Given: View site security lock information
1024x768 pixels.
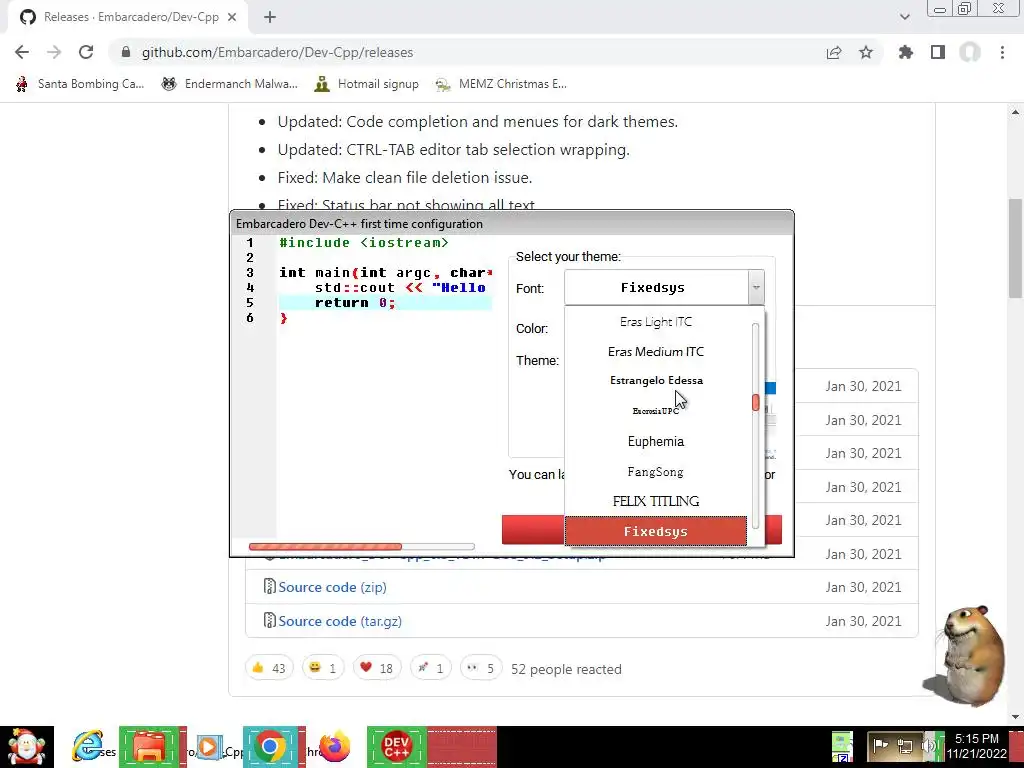Looking at the screenshot, I should click(x=126, y=52).
